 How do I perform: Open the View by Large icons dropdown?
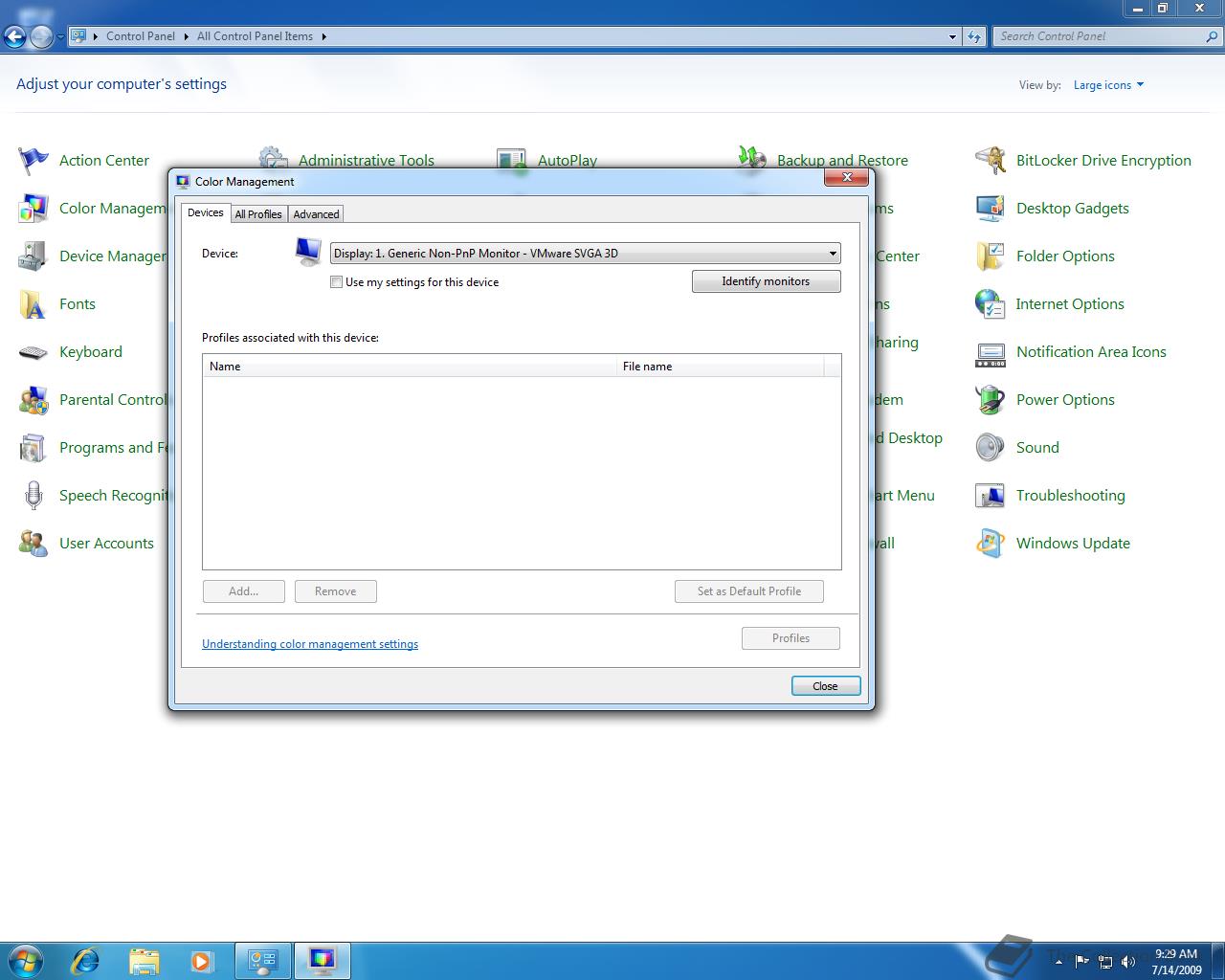pos(1108,85)
